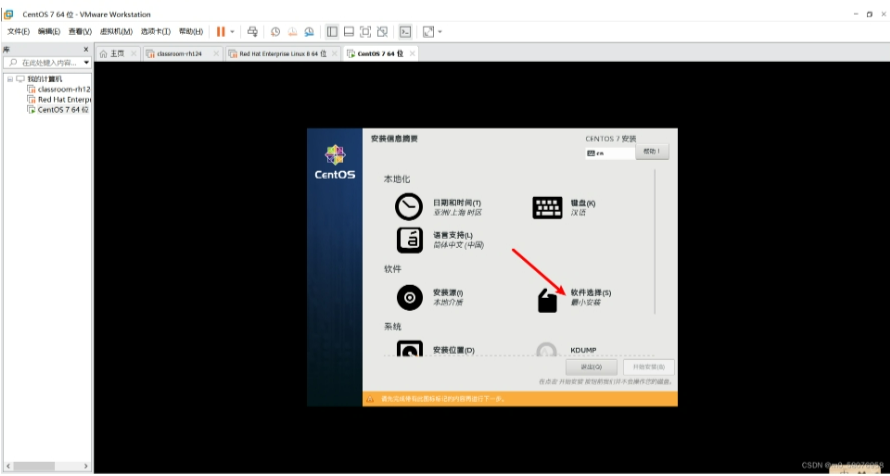Toggle the thumbnail bar view button

click(x=349, y=32)
